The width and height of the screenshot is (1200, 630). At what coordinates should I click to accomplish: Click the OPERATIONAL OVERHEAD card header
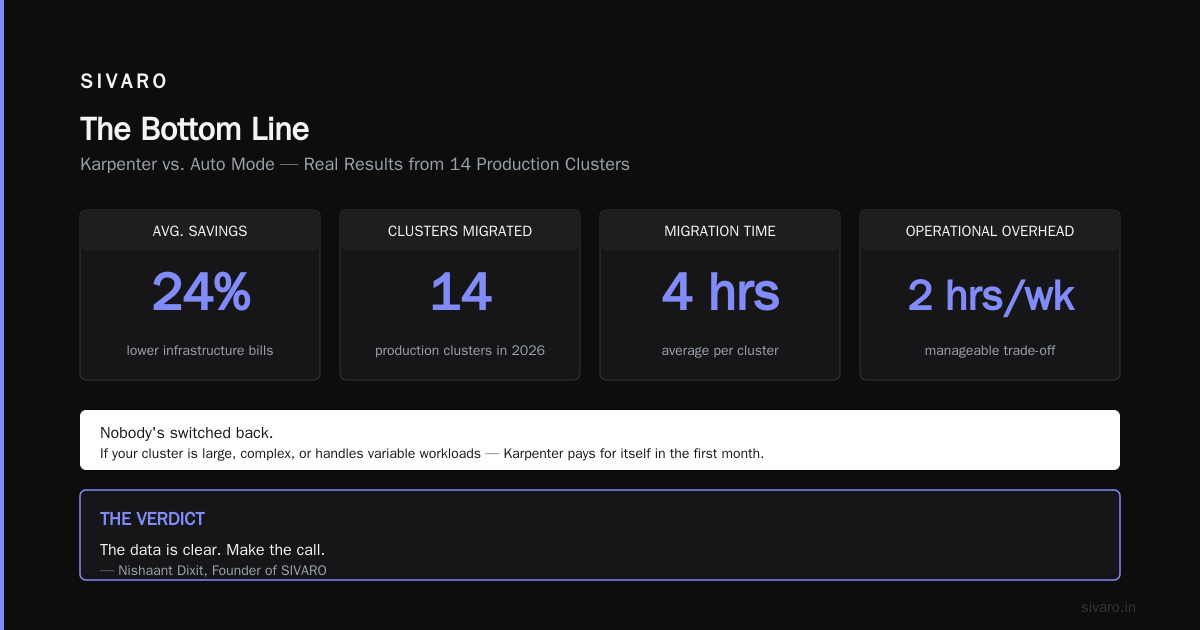point(990,231)
